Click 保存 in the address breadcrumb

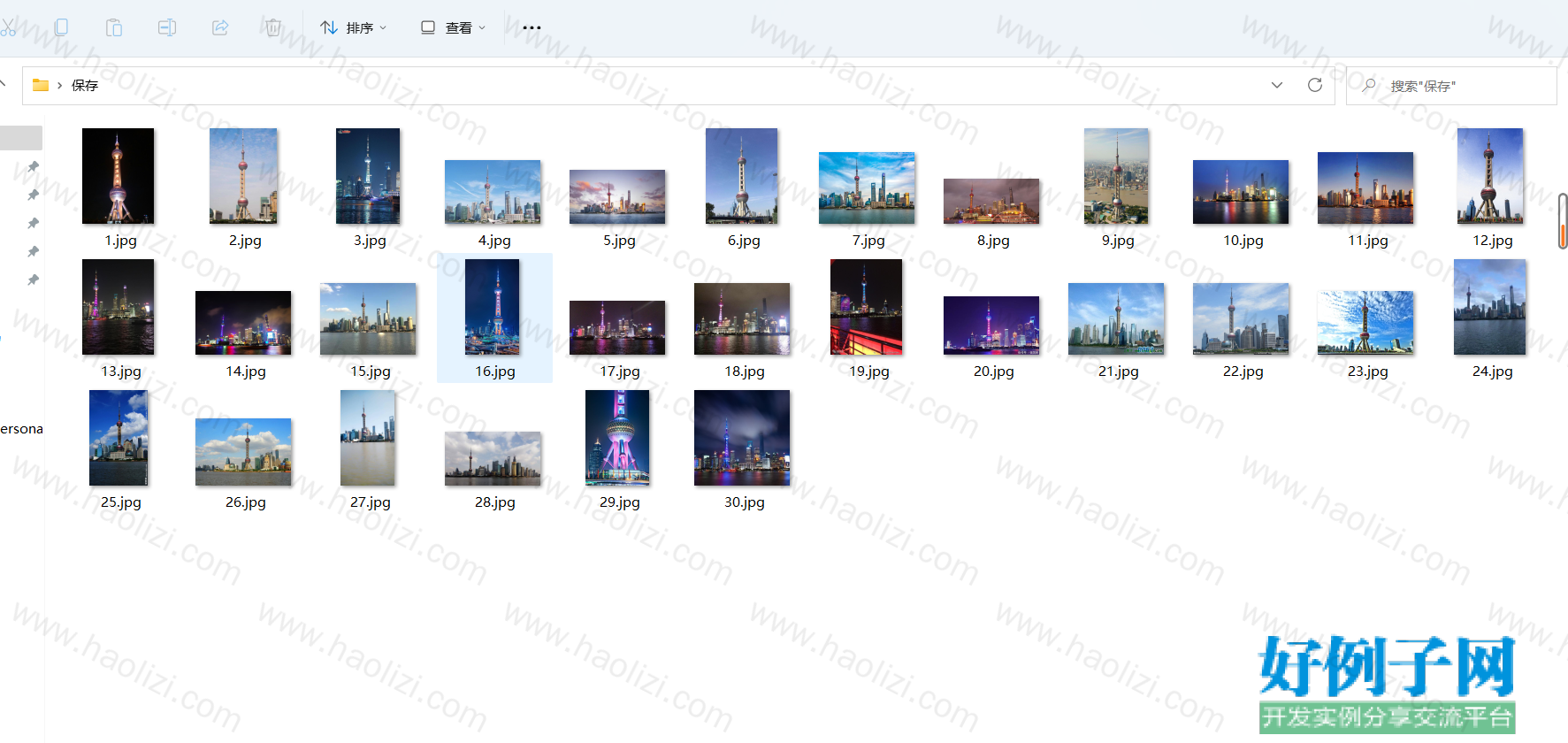(x=85, y=85)
